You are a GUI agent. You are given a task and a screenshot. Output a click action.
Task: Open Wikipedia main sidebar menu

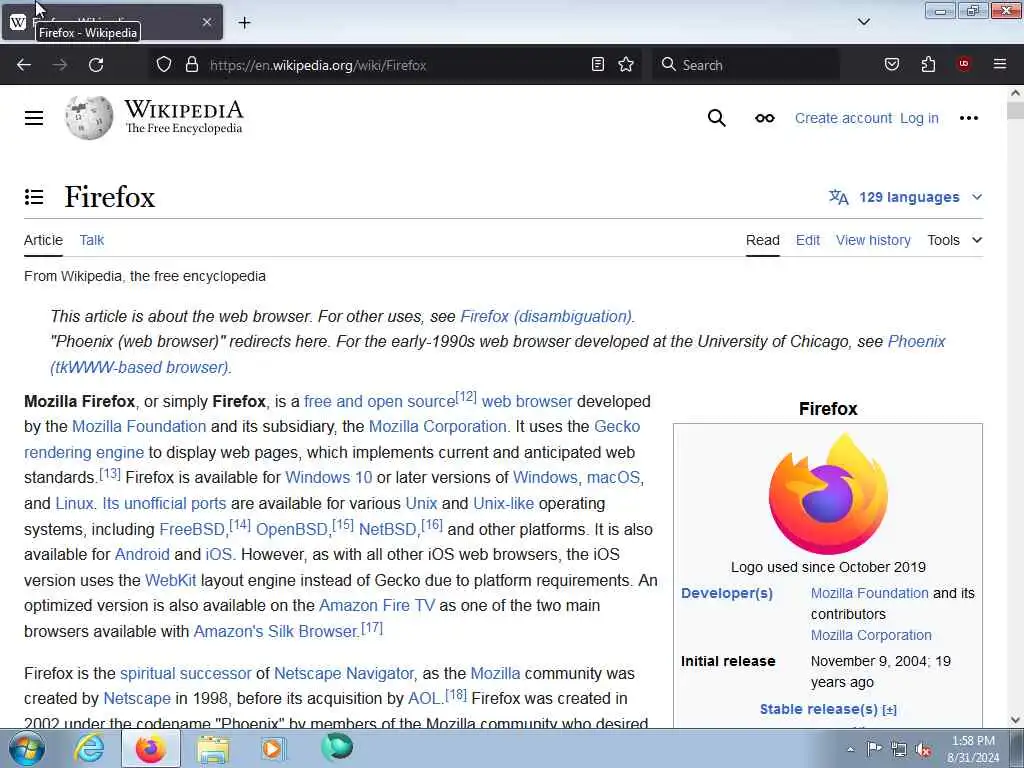(34, 118)
